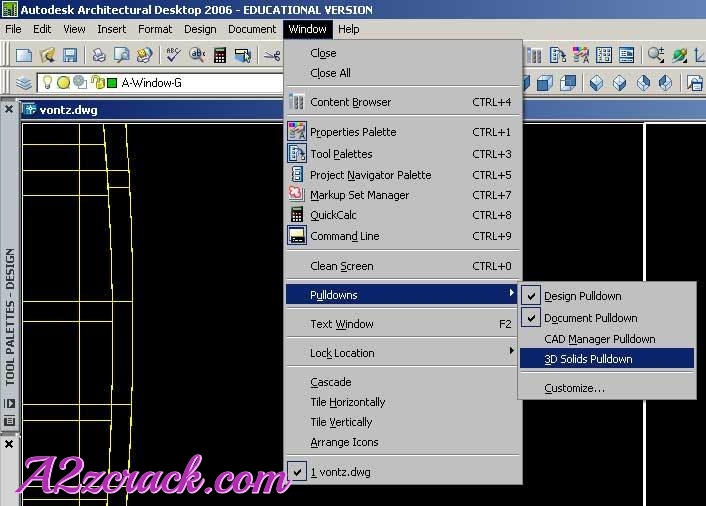
Task: Click the Back view cube icon
Action: pyautogui.click(x=568, y=83)
